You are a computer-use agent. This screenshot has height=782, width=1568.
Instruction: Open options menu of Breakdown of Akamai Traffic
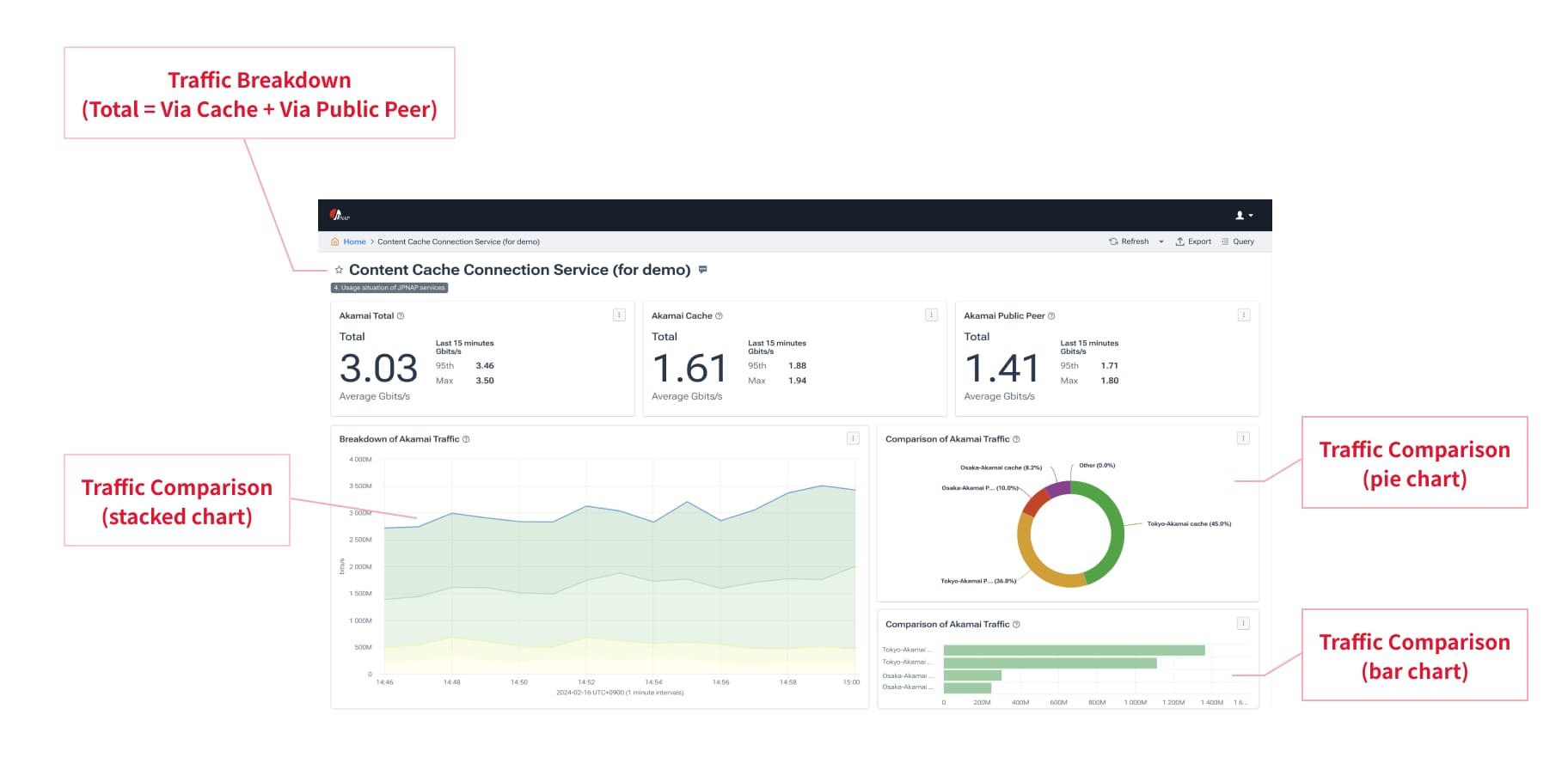pyautogui.click(x=853, y=439)
